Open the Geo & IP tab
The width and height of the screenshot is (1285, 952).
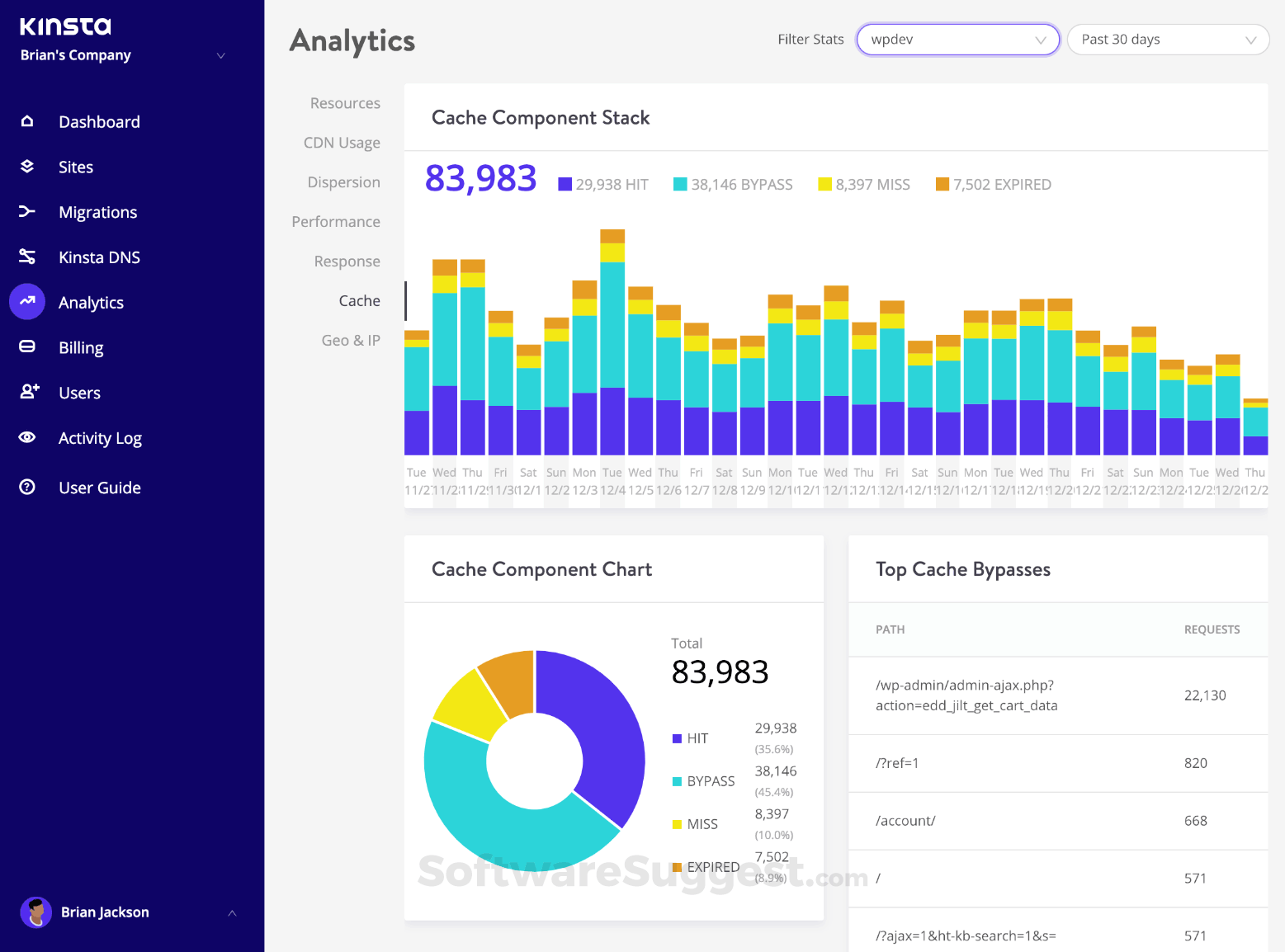[x=351, y=340]
